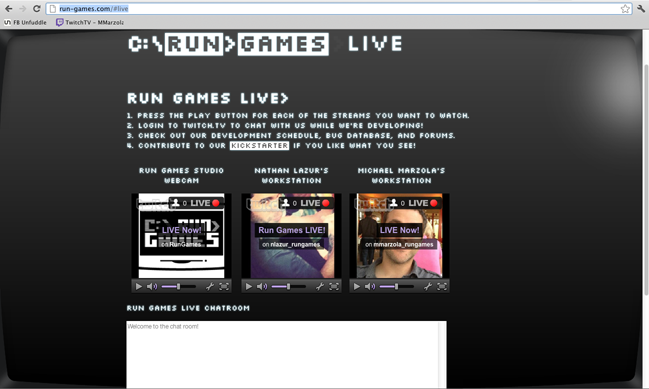
Task: Click the red LIVE indicator on Michael Marzola's stream
Action: click(434, 203)
